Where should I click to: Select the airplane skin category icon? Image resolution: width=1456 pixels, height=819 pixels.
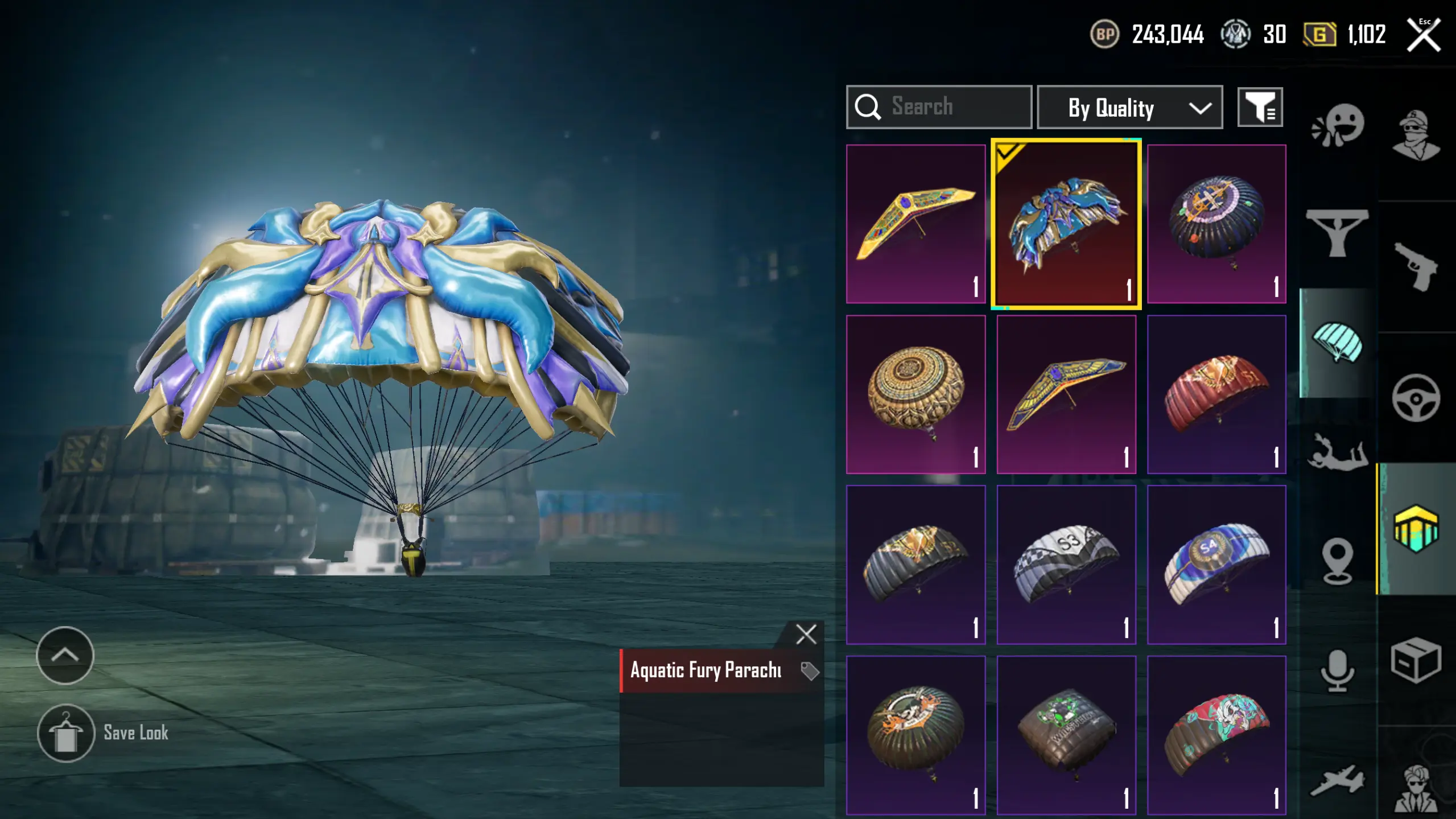tap(1338, 780)
